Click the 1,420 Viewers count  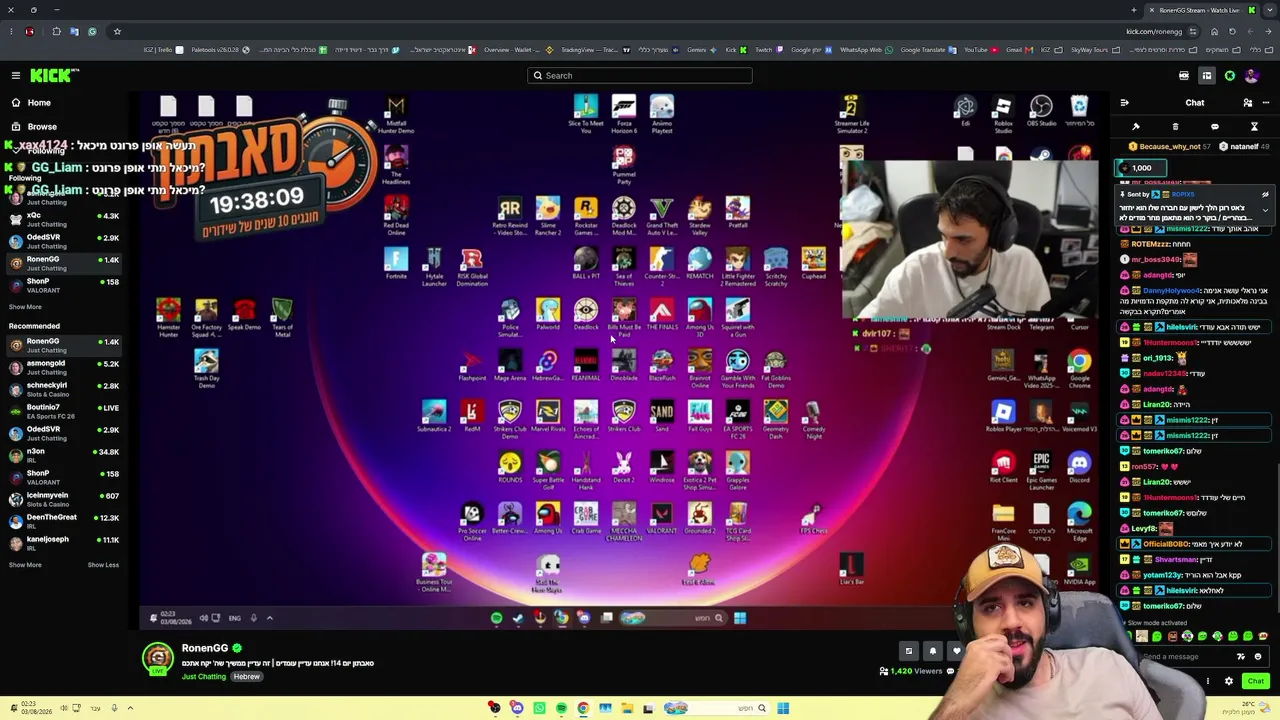[x=910, y=671]
